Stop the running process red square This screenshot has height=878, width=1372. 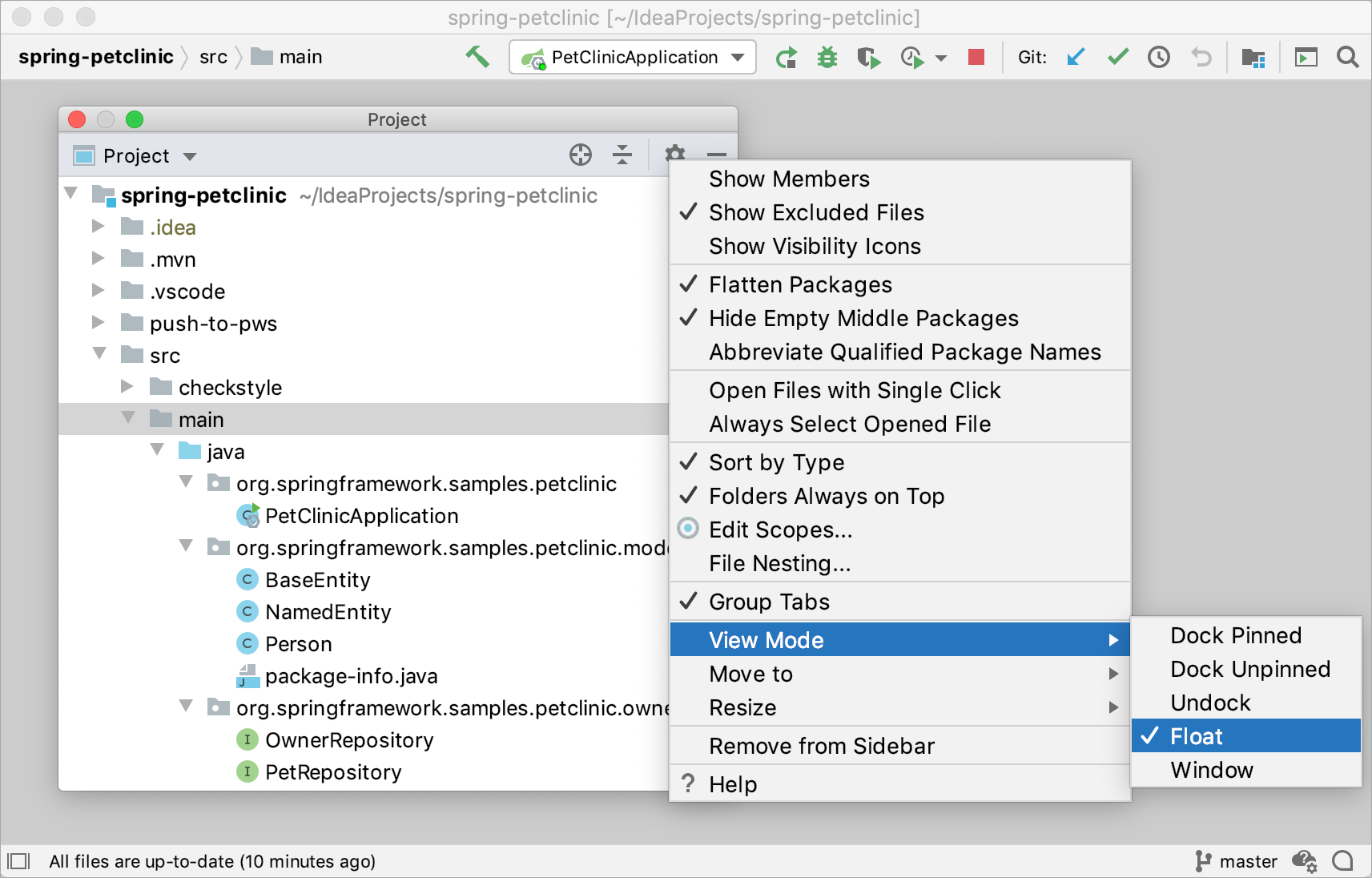(x=976, y=57)
